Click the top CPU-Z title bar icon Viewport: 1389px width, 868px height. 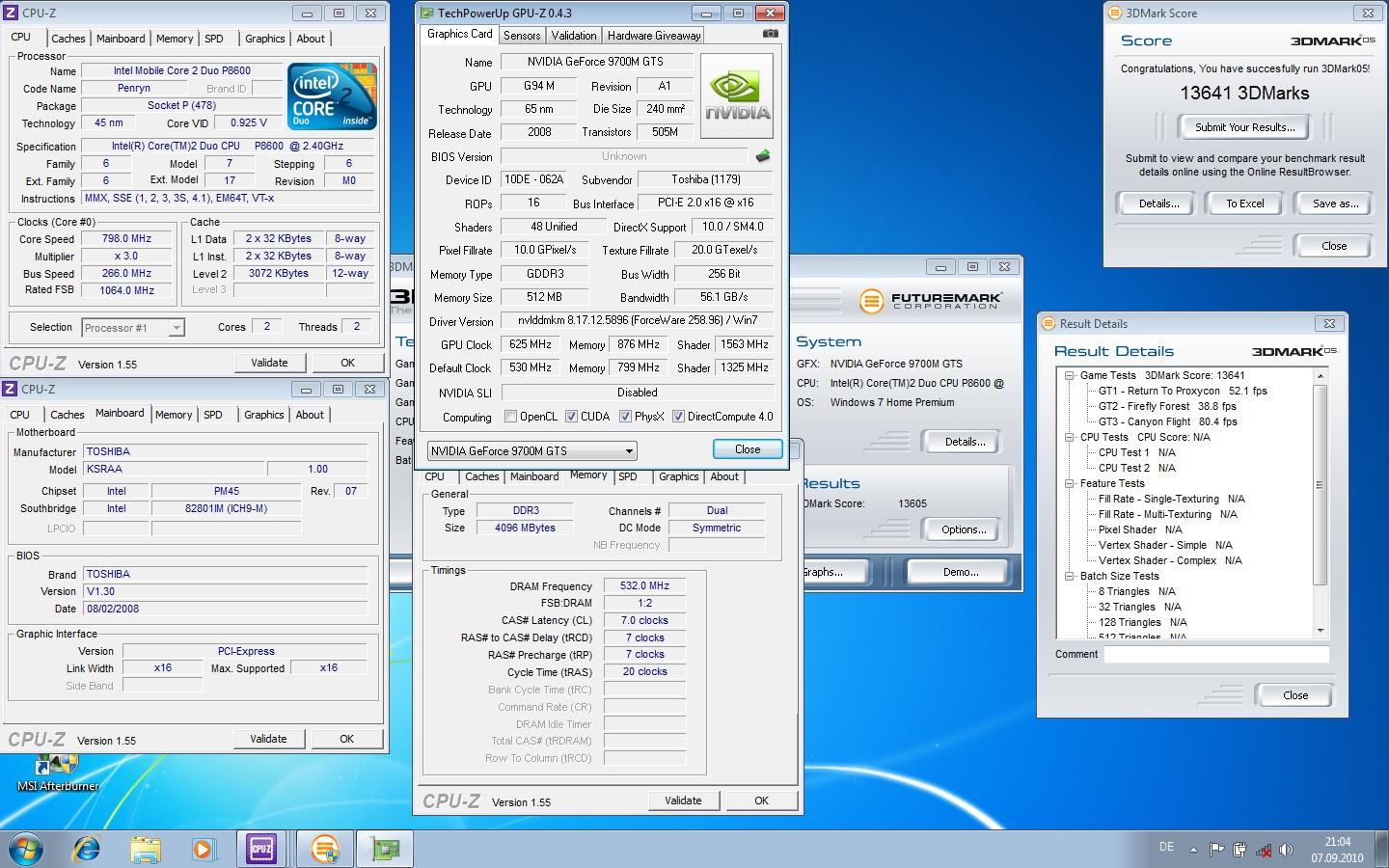(11, 14)
